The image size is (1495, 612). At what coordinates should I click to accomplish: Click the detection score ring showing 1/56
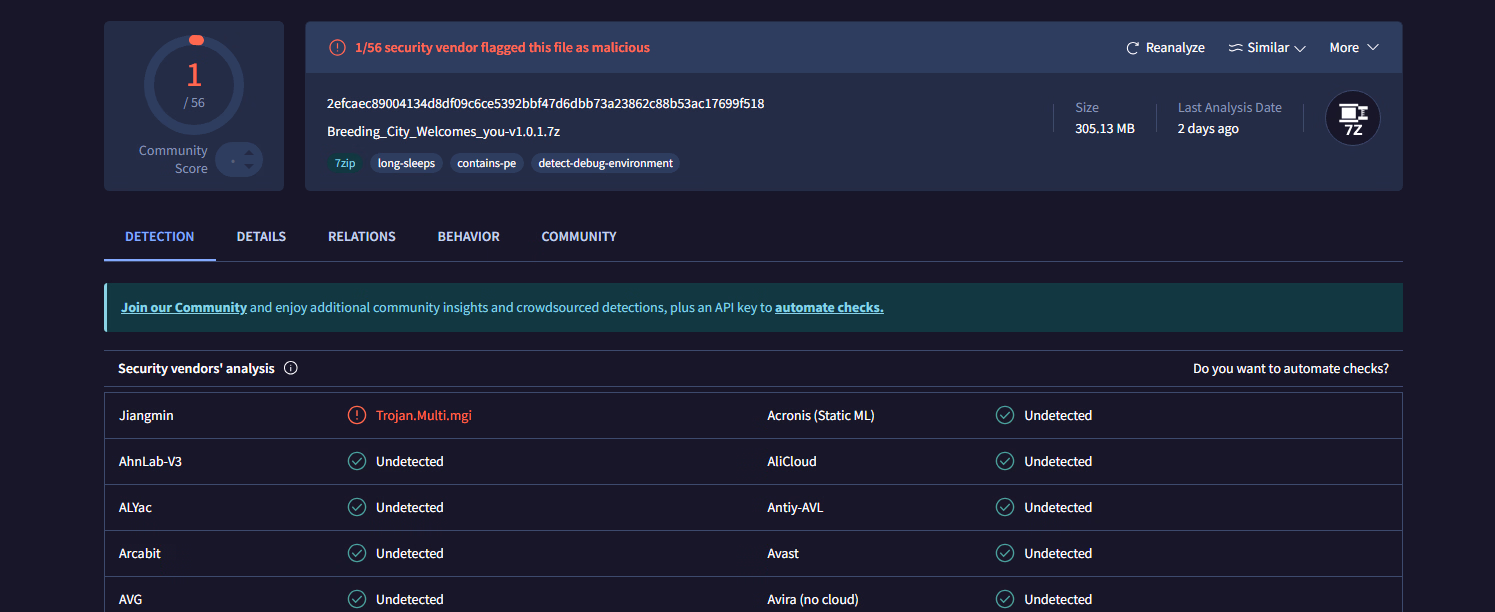tap(194, 85)
